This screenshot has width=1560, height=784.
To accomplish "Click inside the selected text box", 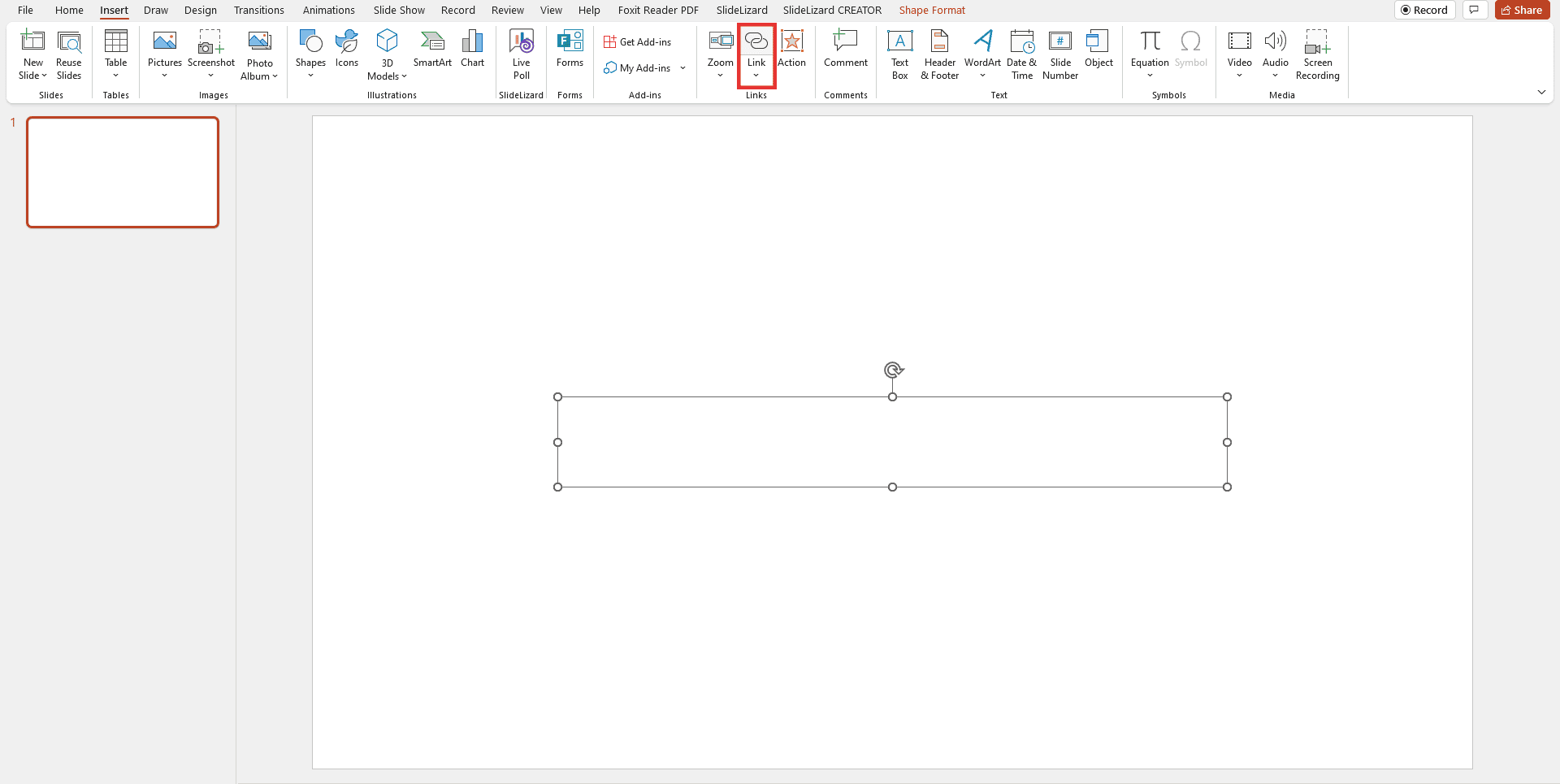I will (892, 442).
